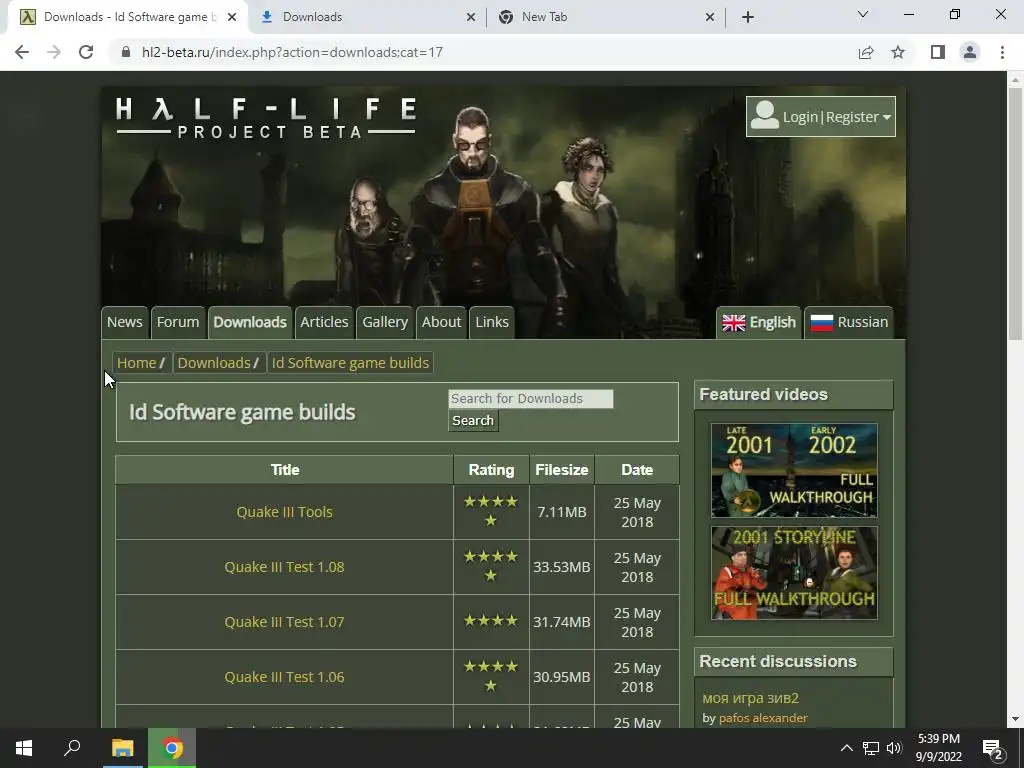1024x768 pixels.
Task: Click the user avatar icon beside Login
Action: tap(764, 116)
